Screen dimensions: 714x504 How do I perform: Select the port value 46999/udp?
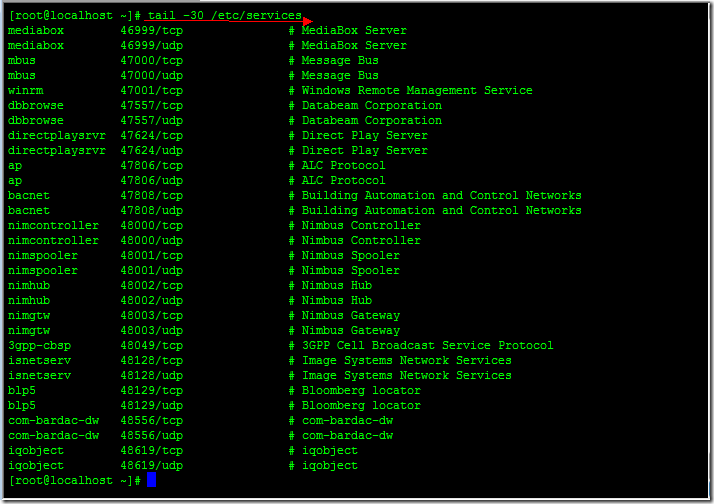point(152,46)
